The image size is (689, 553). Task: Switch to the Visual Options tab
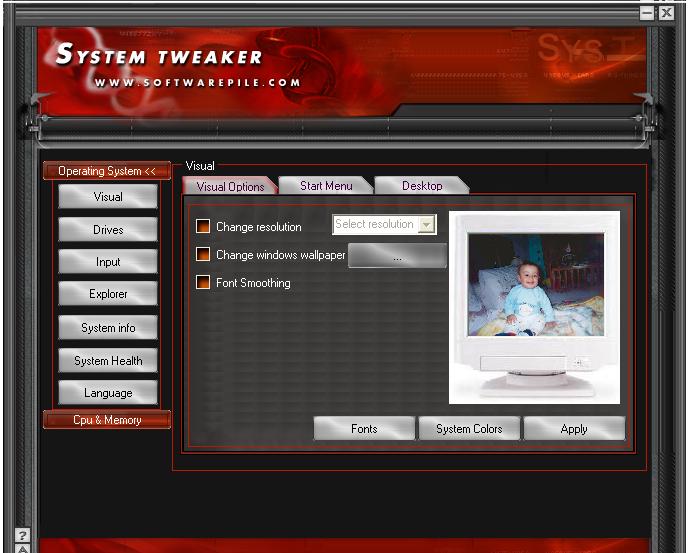pos(230,186)
